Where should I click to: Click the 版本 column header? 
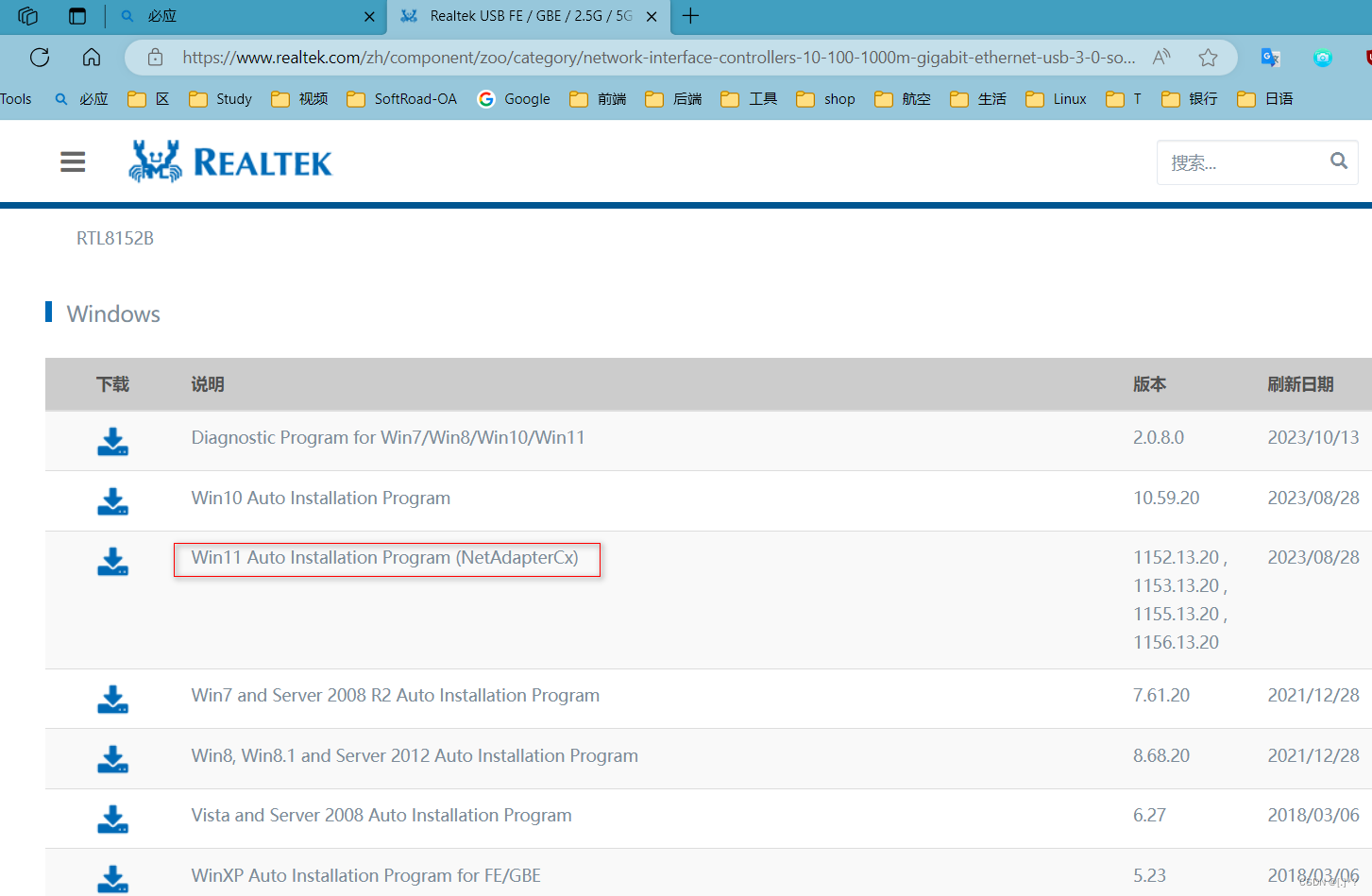point(1150,384)
